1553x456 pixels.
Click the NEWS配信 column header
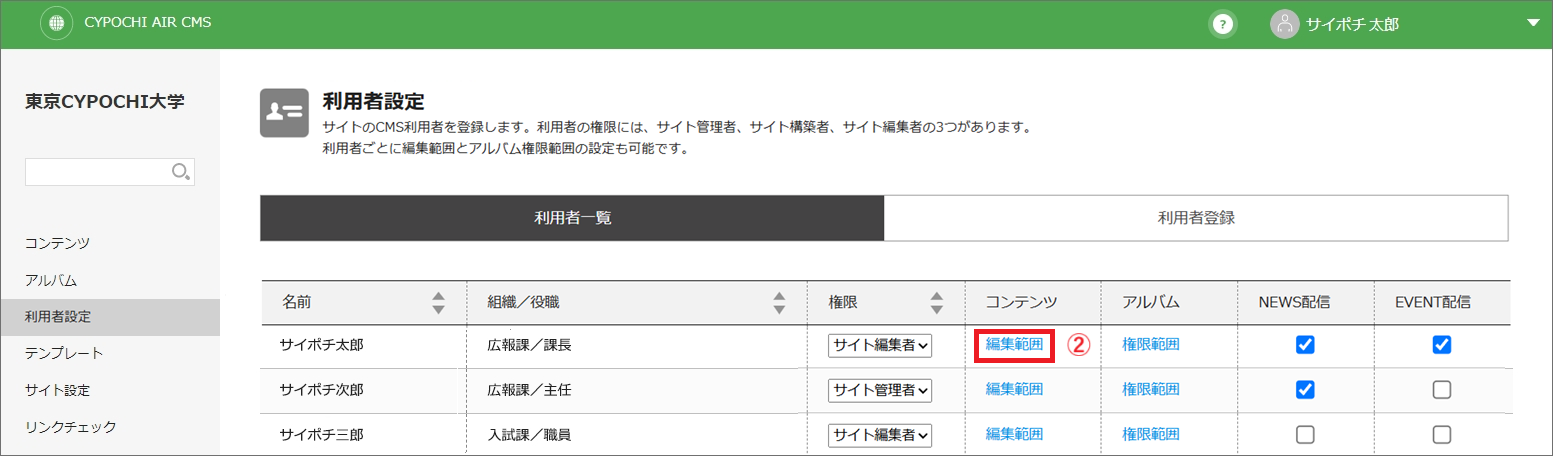click(x=1305, y=302)
